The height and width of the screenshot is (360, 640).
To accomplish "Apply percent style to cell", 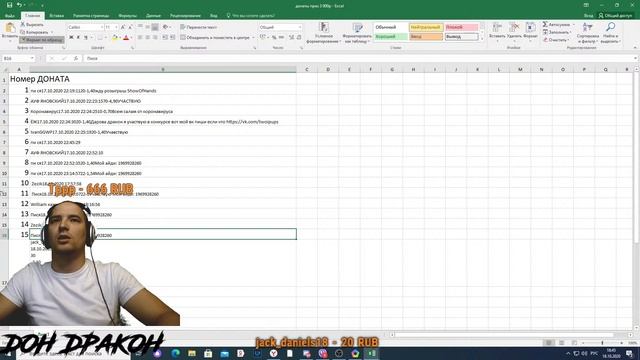I will [274, 37].
